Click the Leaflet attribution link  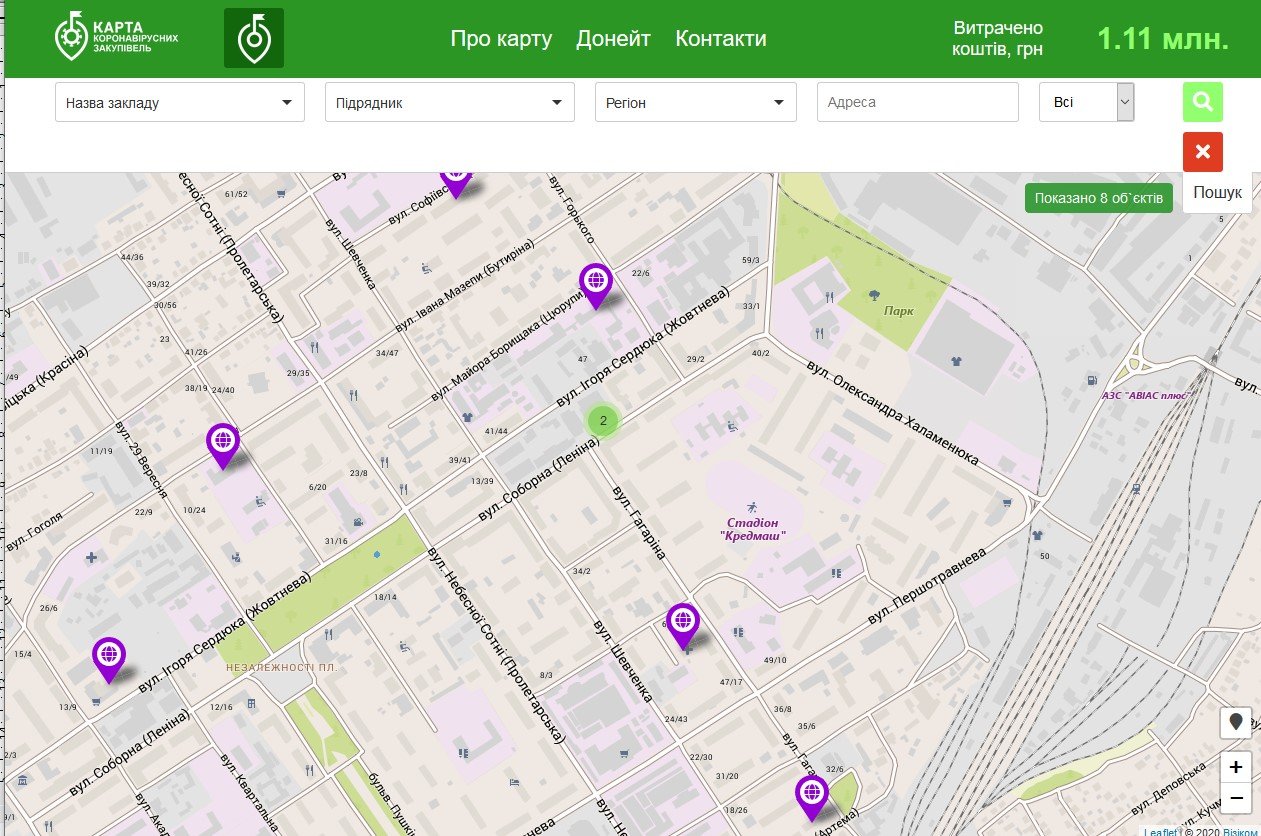click(x=1160, y=831)
